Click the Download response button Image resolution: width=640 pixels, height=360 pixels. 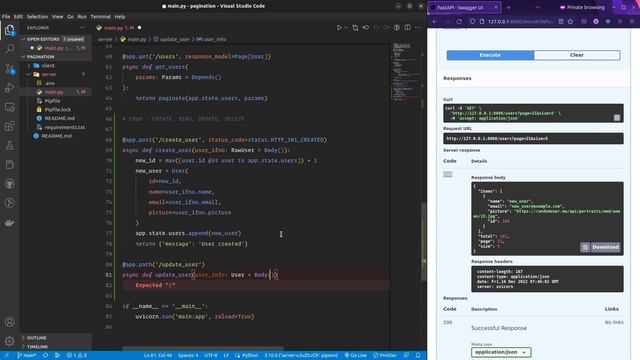click(605, 247)
